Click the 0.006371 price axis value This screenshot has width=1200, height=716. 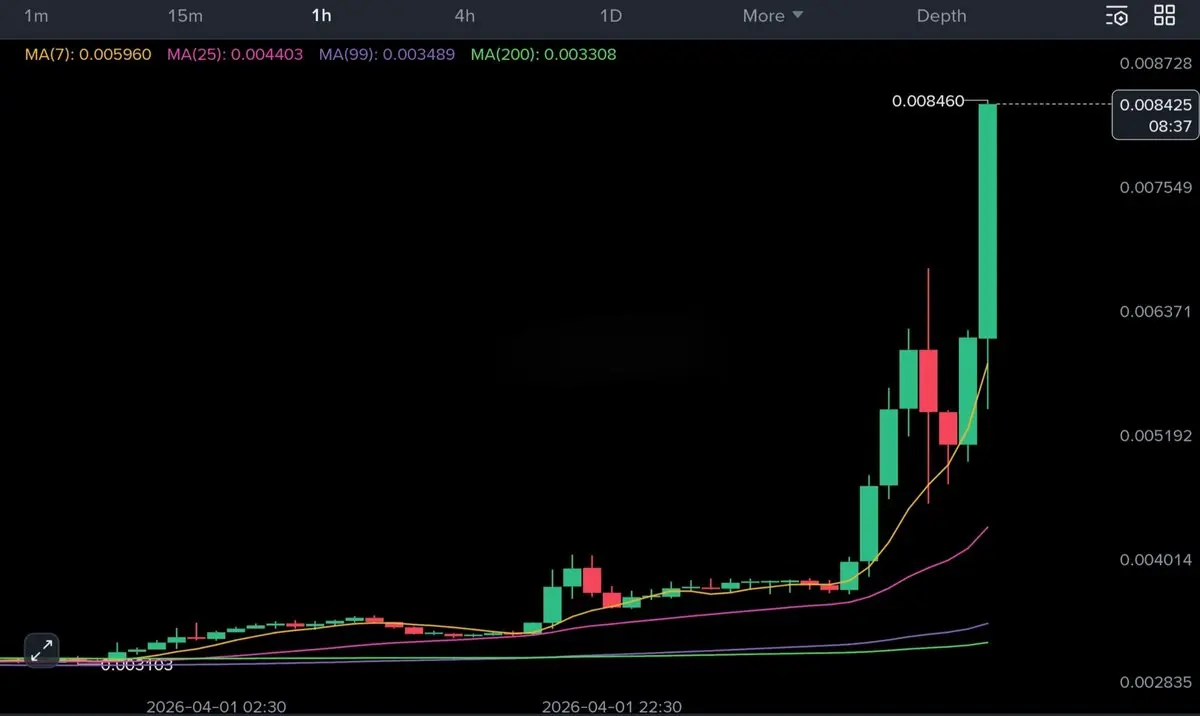[x=1155, y=312]
